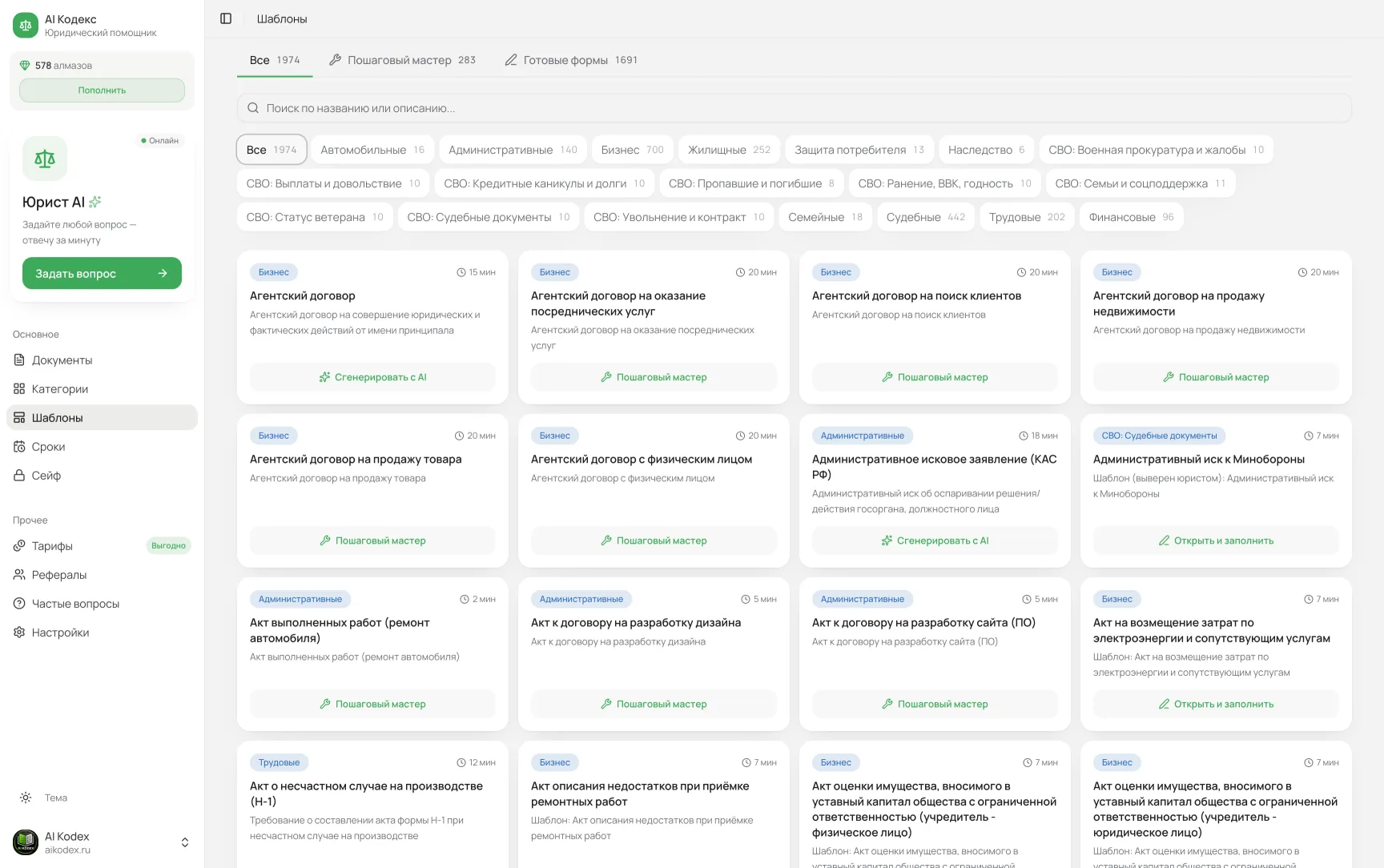Click Сгенерировать с AI on Агентский договор card

point(372,377)
